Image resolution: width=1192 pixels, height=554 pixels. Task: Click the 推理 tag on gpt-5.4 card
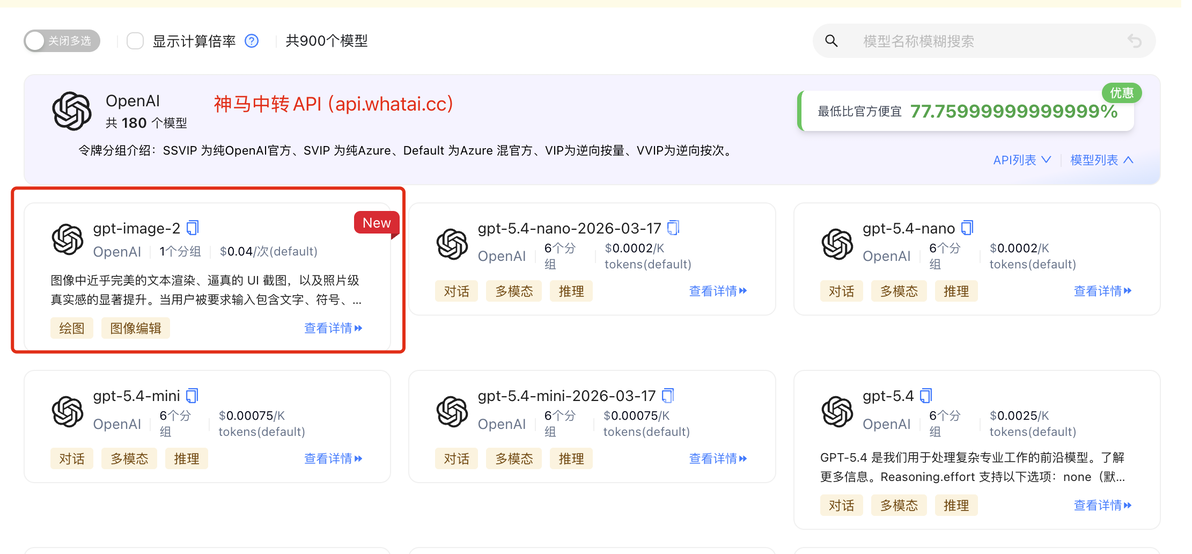[x=956, y=505]
